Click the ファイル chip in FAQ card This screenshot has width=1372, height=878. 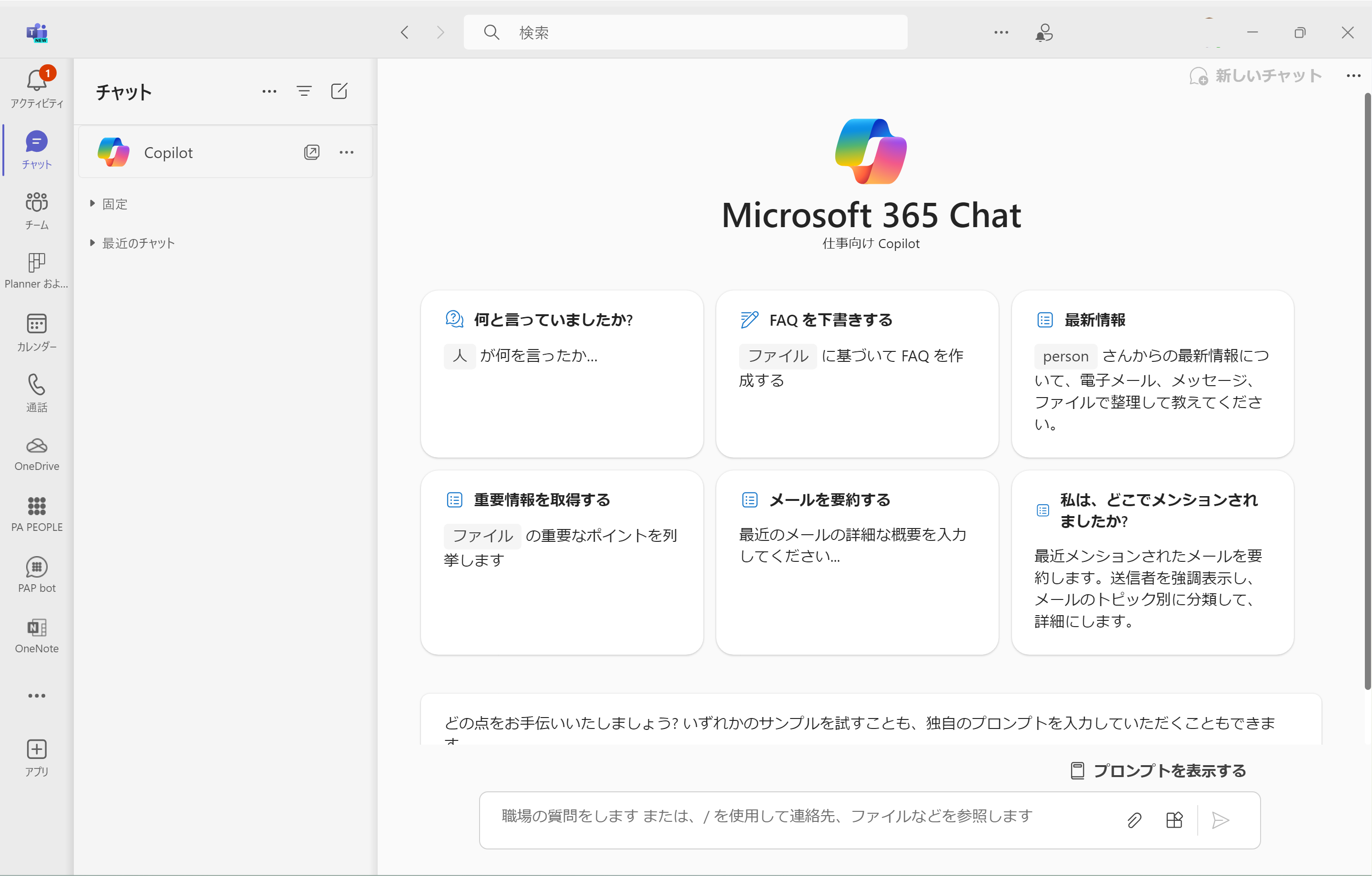(778, 356)
